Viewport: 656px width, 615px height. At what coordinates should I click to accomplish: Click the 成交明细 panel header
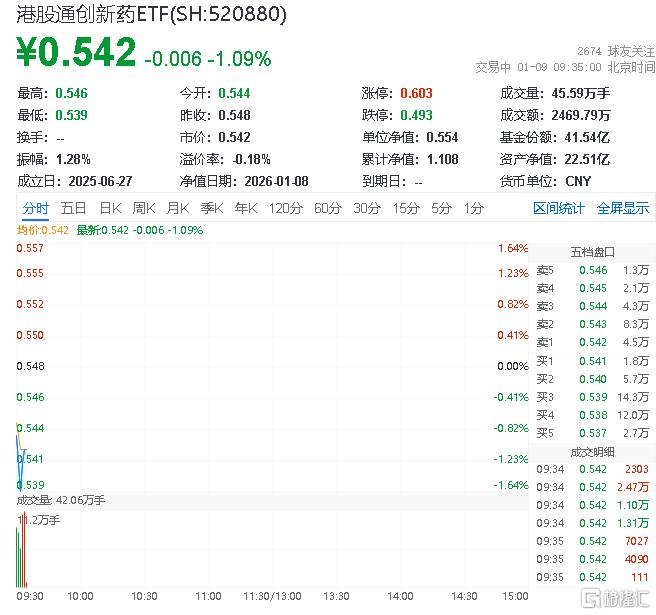(592, 452)
